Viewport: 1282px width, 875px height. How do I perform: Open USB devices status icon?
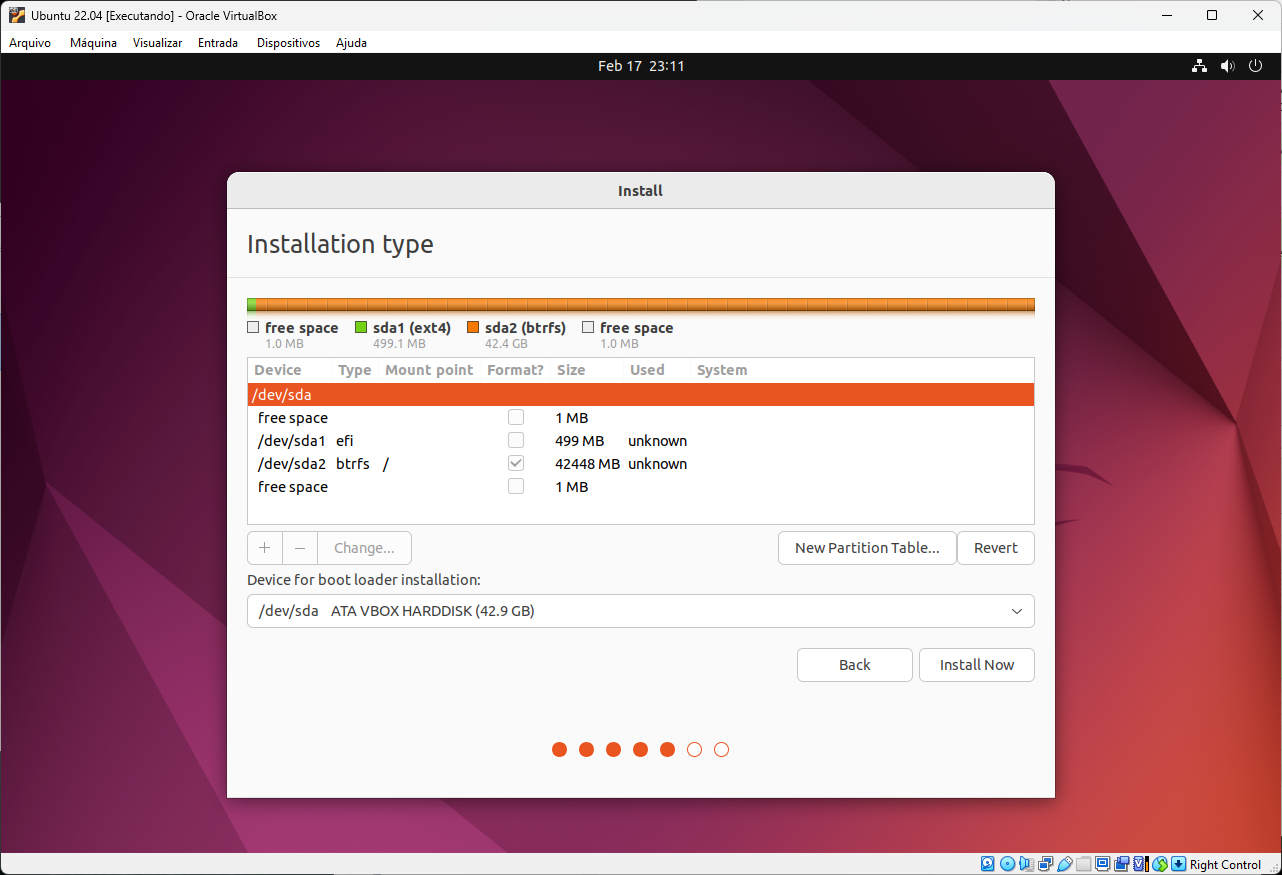tap(1064, 864)
